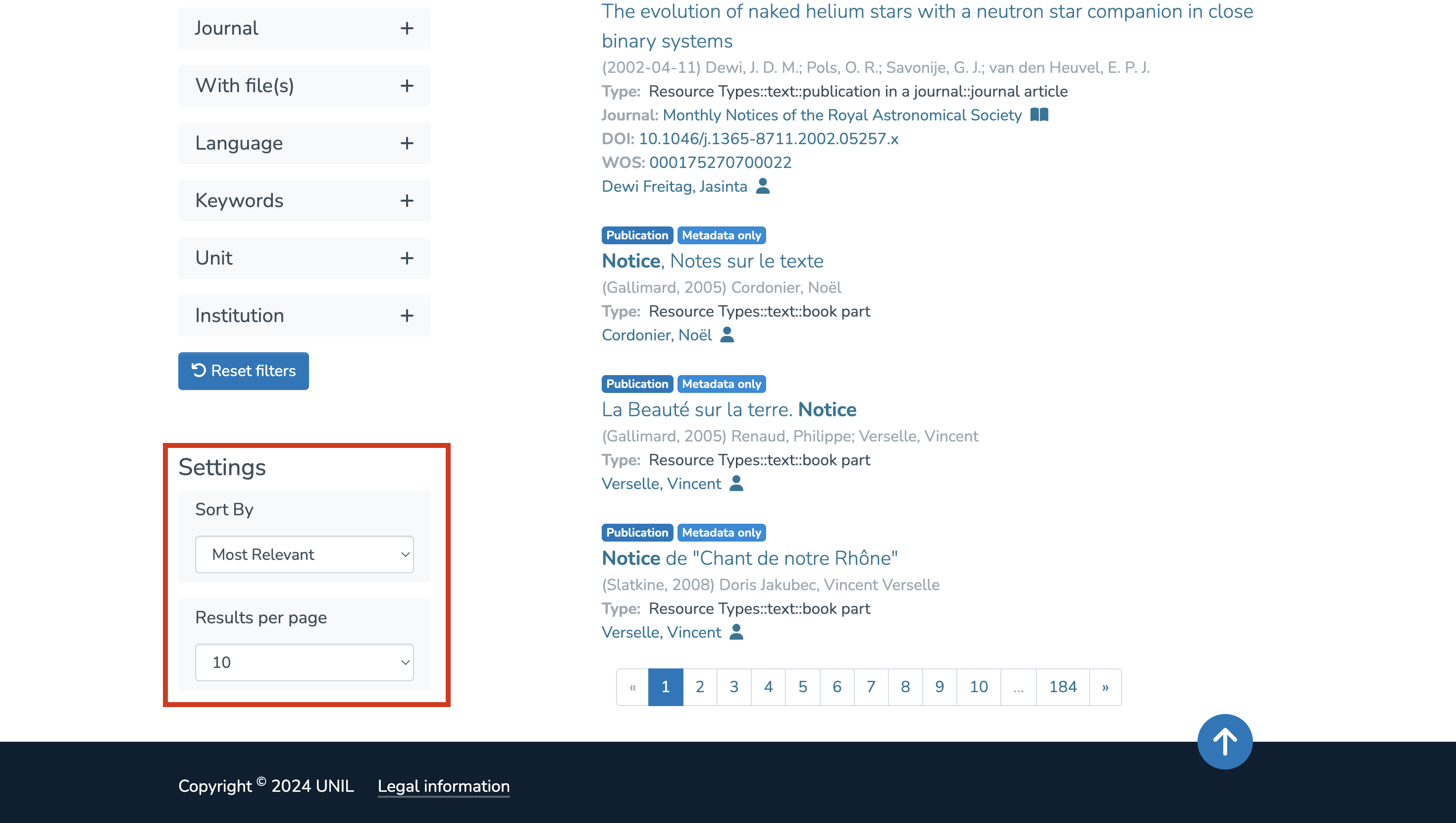Viewport: 1456px width, 823px height.
Task: Open the Legal information link
Action: pos(443,786)
